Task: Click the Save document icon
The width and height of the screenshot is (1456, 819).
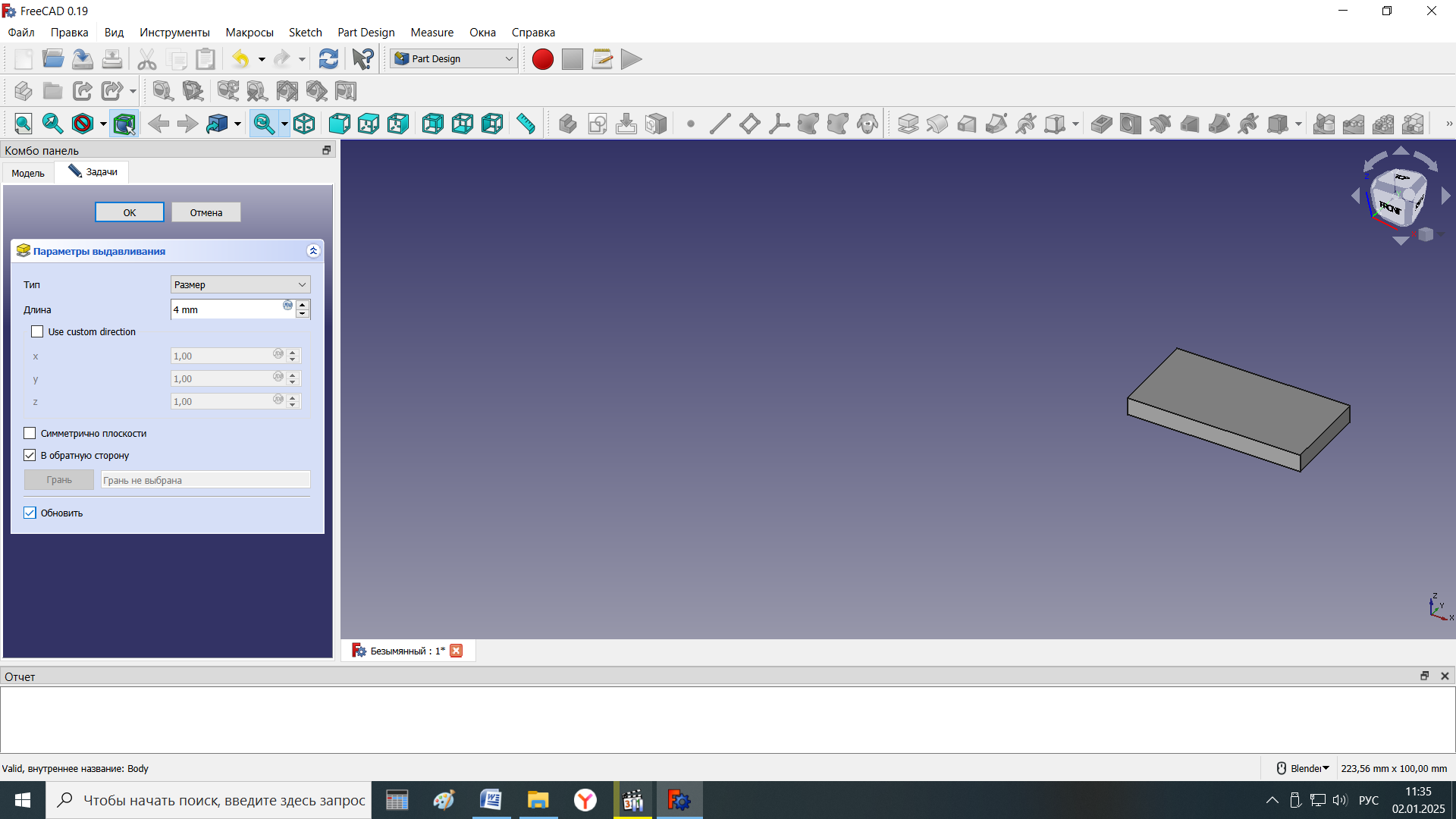Action: pos(83,59)
